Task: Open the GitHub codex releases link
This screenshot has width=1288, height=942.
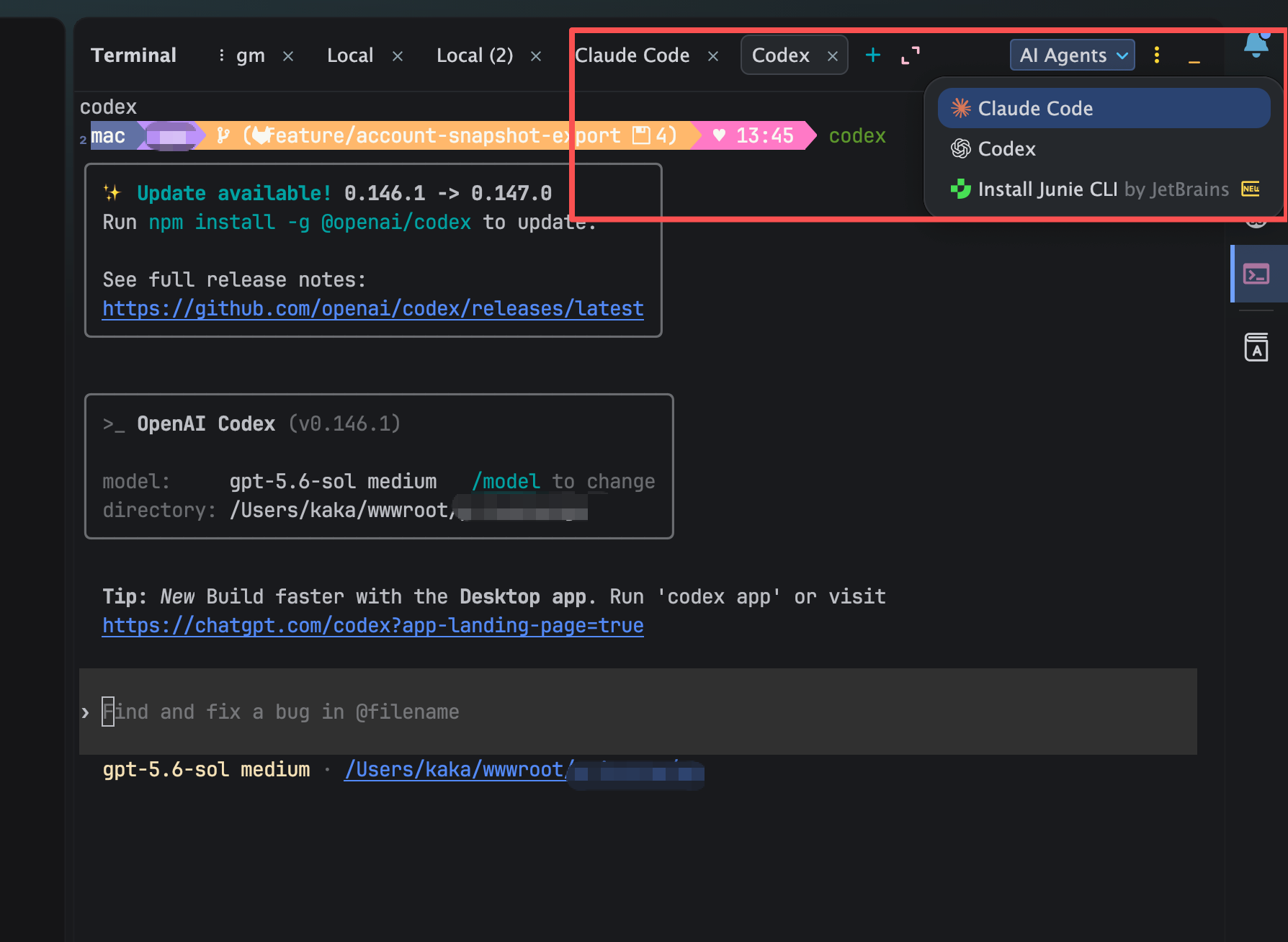Action: [x=373, y=308]
